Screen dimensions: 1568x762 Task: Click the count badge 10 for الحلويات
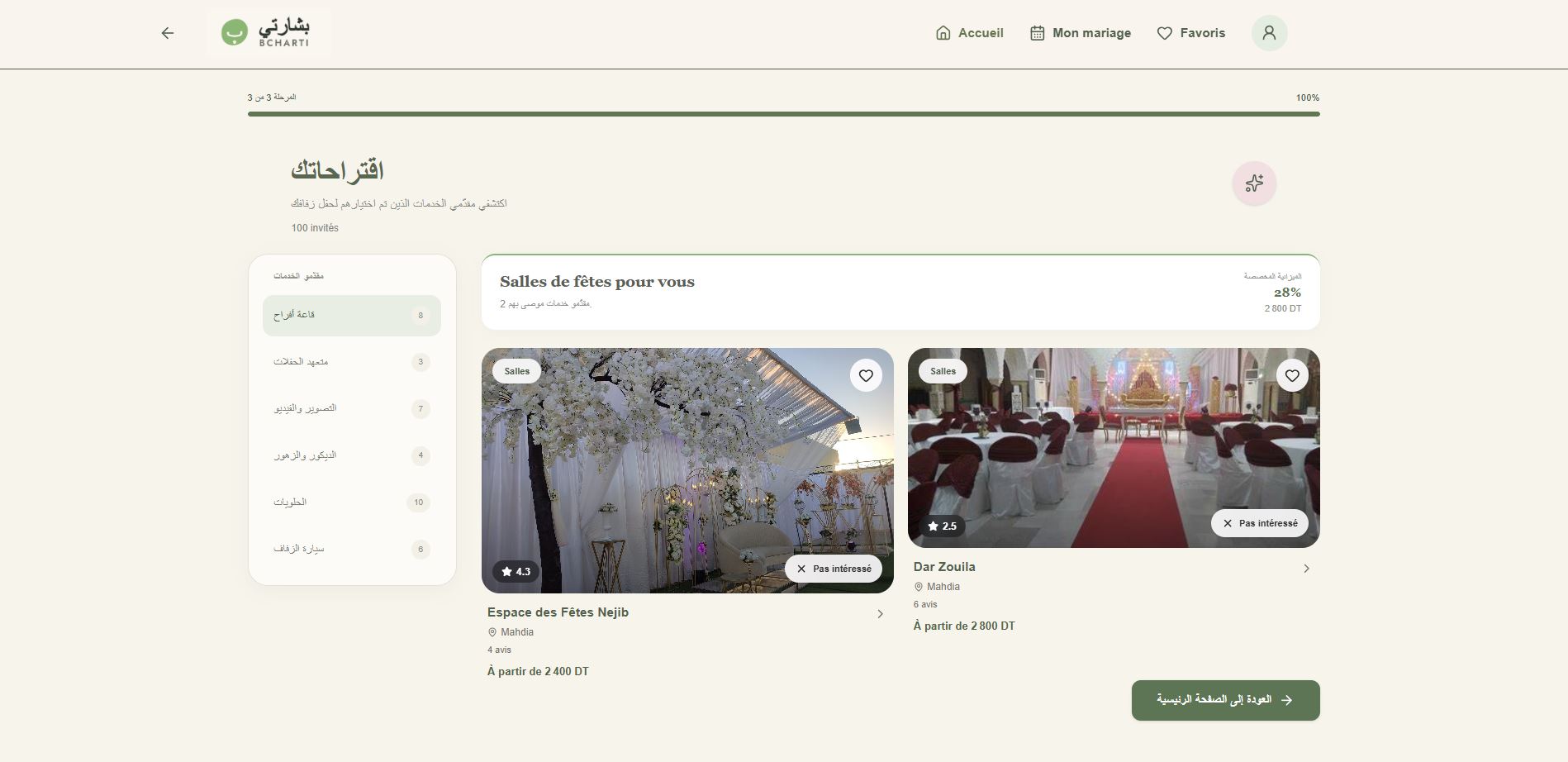pos(419,502)
